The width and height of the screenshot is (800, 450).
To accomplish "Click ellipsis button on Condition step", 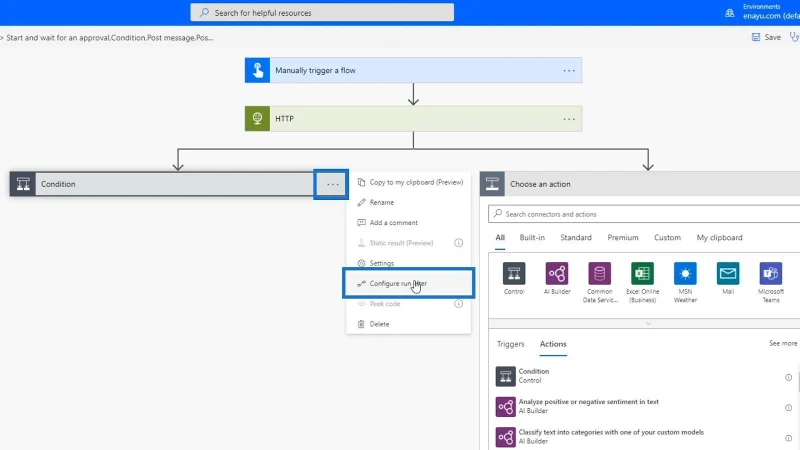I will [332, 184].
